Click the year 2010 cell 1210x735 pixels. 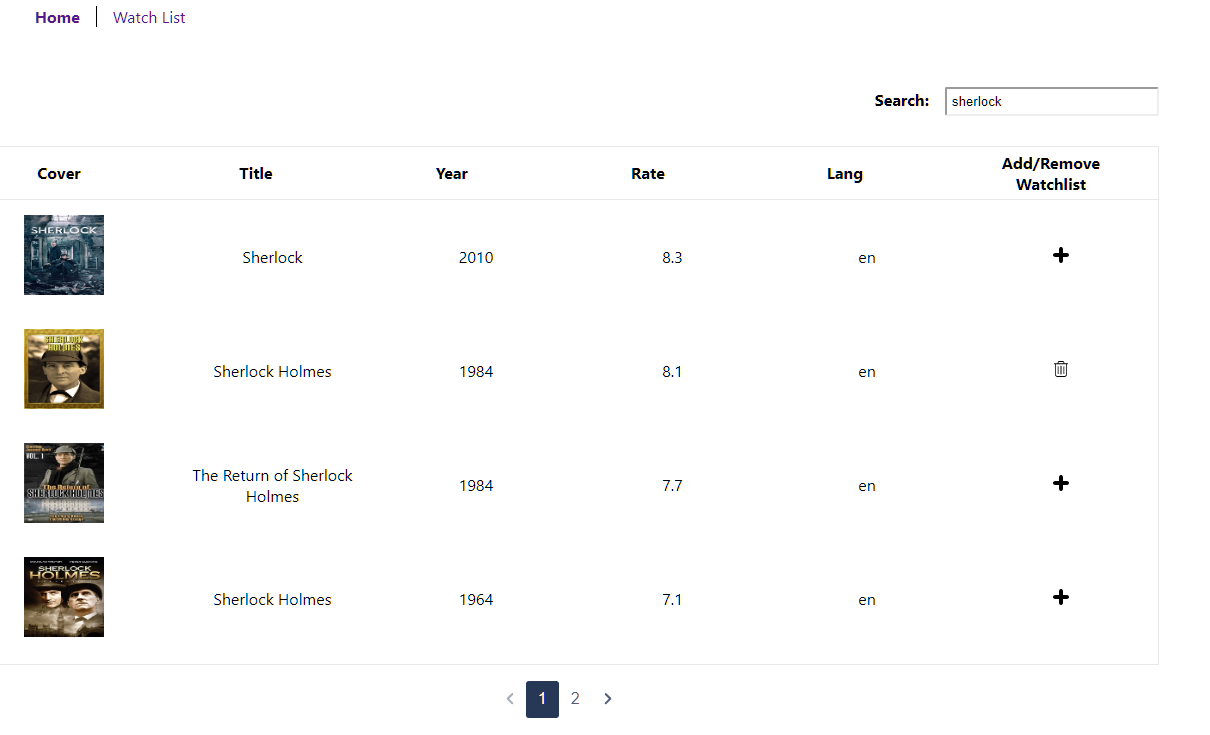click(476, 257)
